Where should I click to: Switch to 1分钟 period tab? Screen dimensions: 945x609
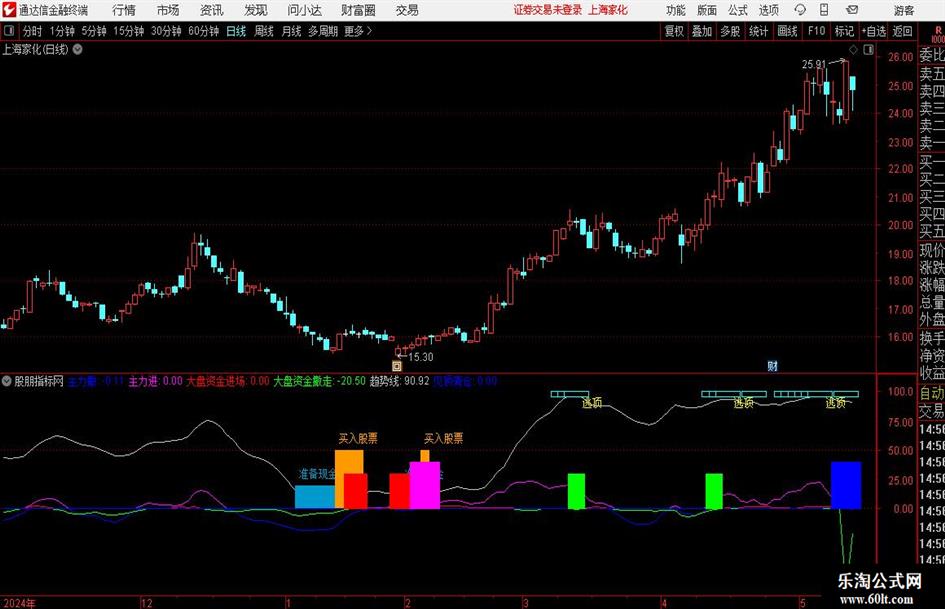[x=62, y=31]
